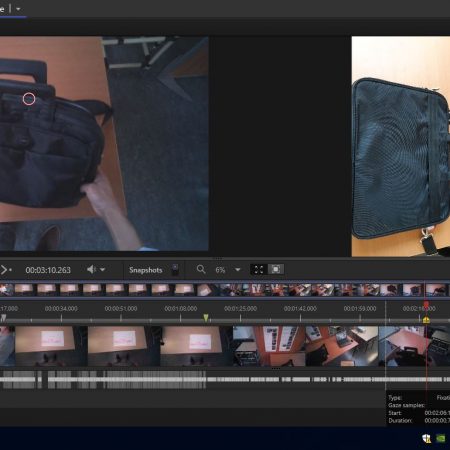Click the 00:03:10.263 timecode display
The image size is (450, 450).
[48, 270]
